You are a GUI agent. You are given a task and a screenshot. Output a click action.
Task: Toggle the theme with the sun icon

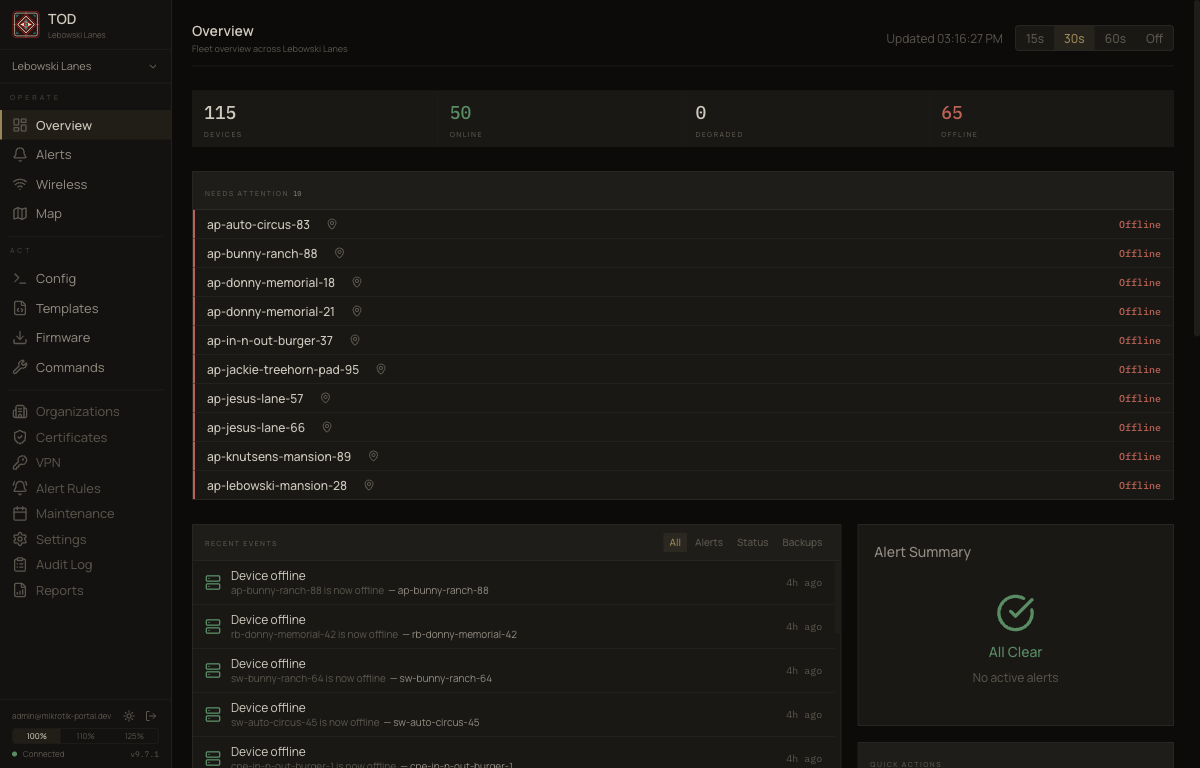[x=128, y=715]
